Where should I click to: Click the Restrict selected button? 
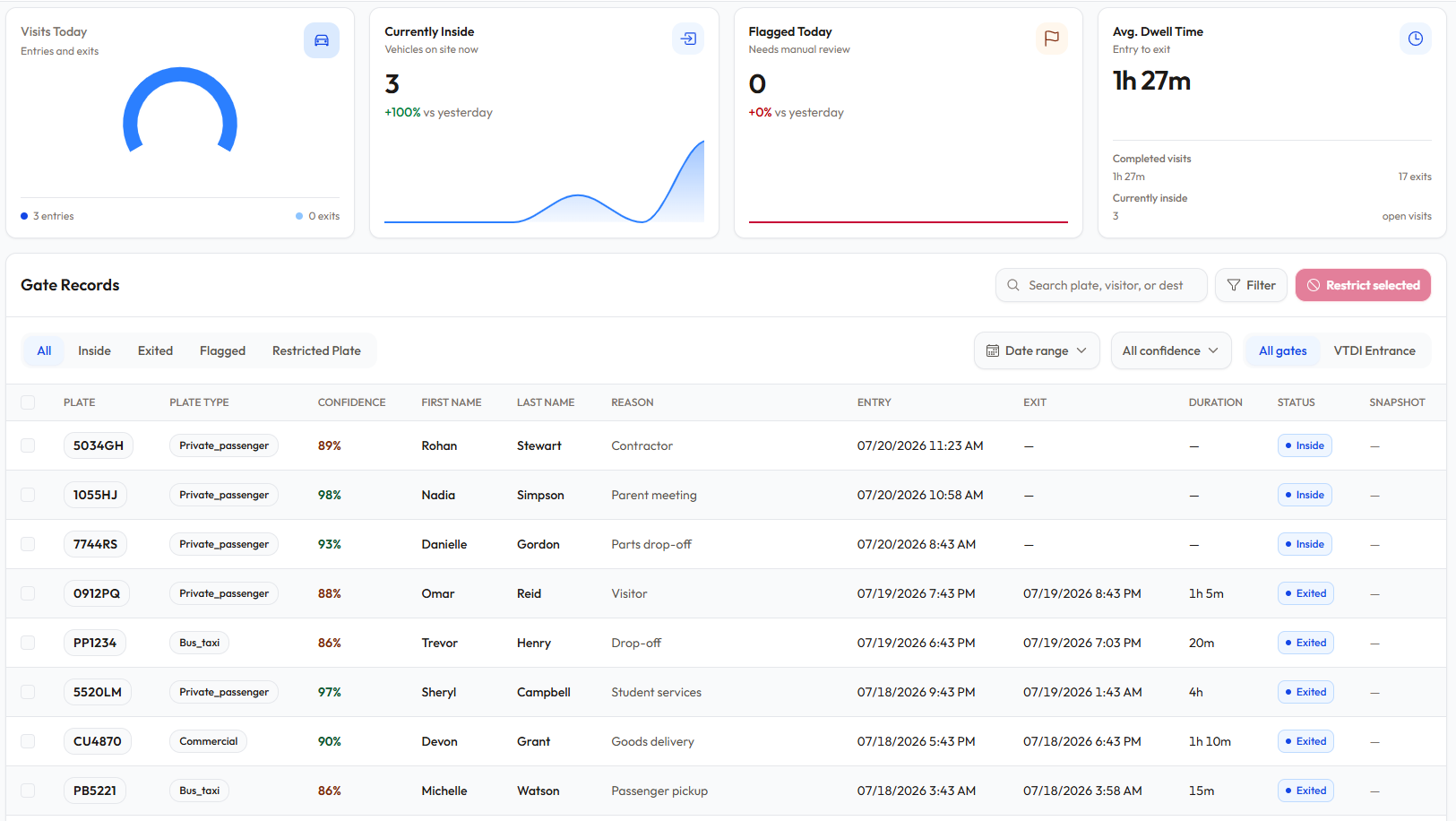[x=1363, y=285]
